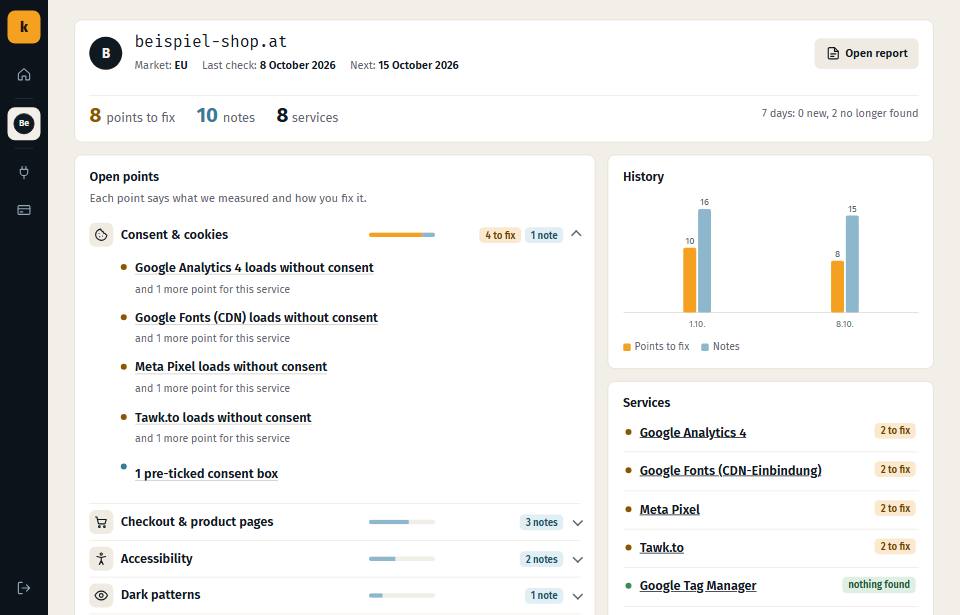Click the blue 1.10. bar showing 16
960x615 pixels.
point(705,261)
